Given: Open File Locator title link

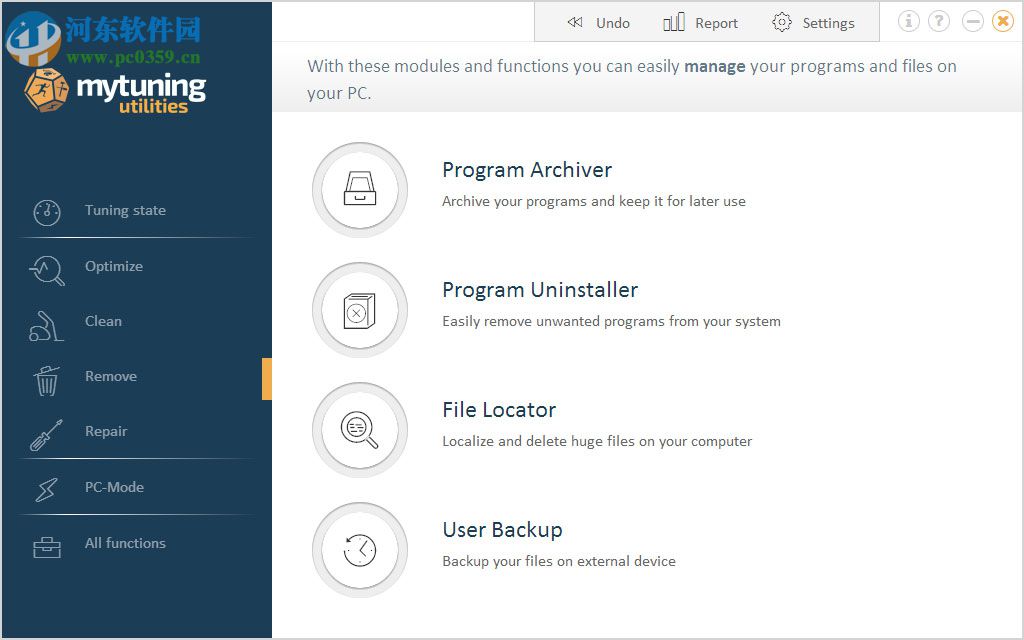Looking at the screenshot, I should pyautogui.click(x=499, y=410).
